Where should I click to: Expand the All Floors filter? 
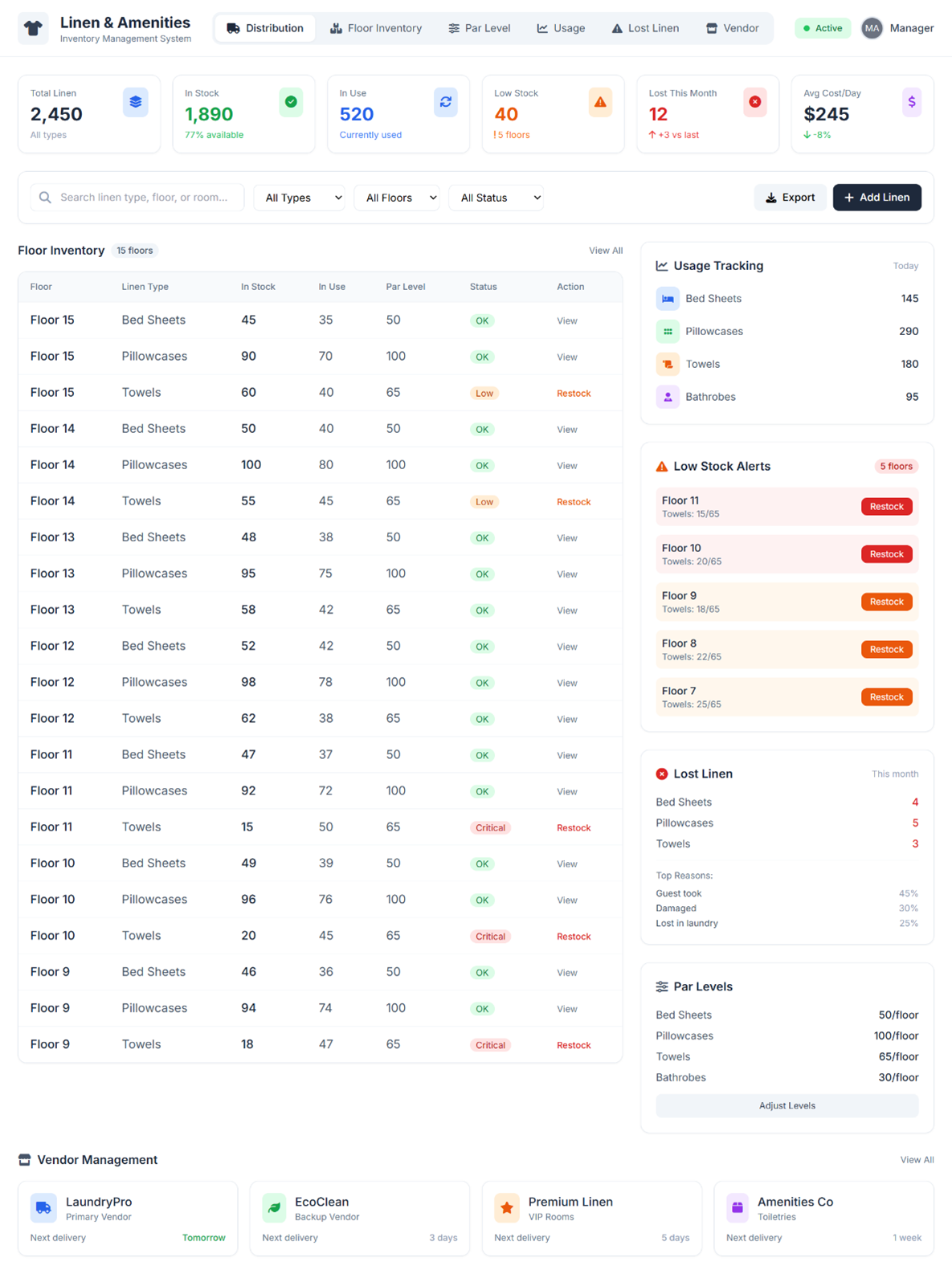coord(397,198)
